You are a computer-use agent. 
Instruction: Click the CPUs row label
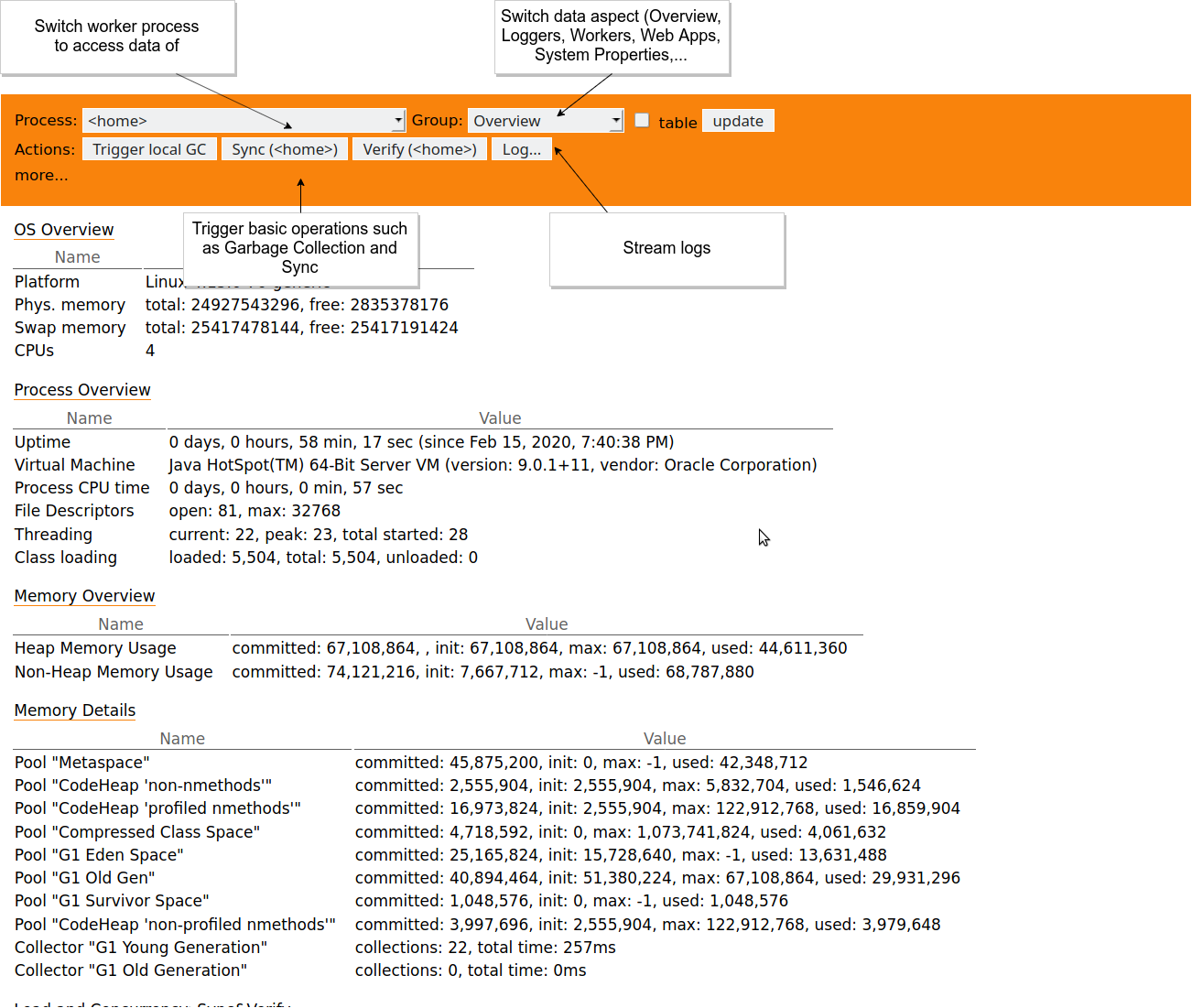click(x=34, y=351)
